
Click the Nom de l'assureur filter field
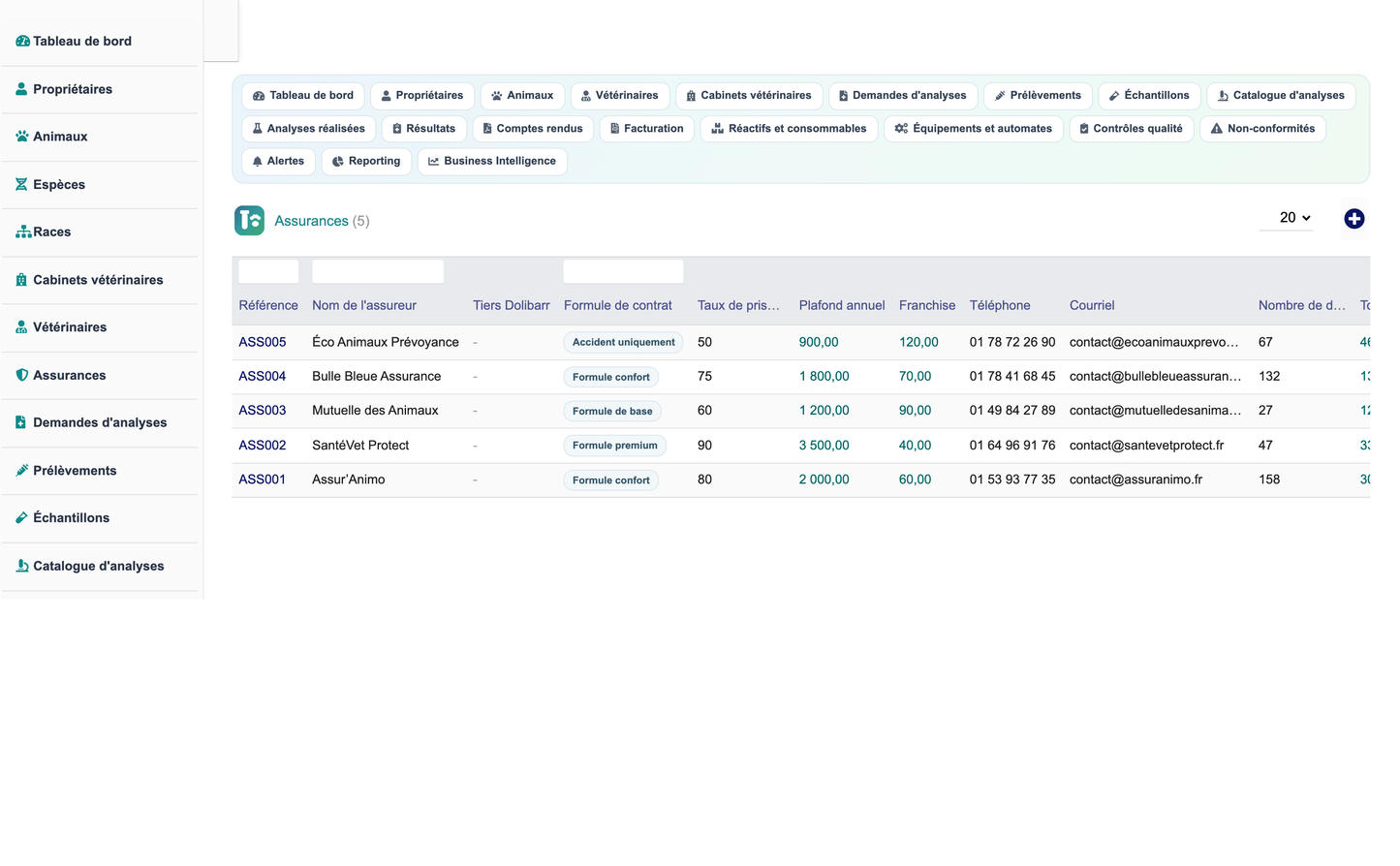click(378, 271)
